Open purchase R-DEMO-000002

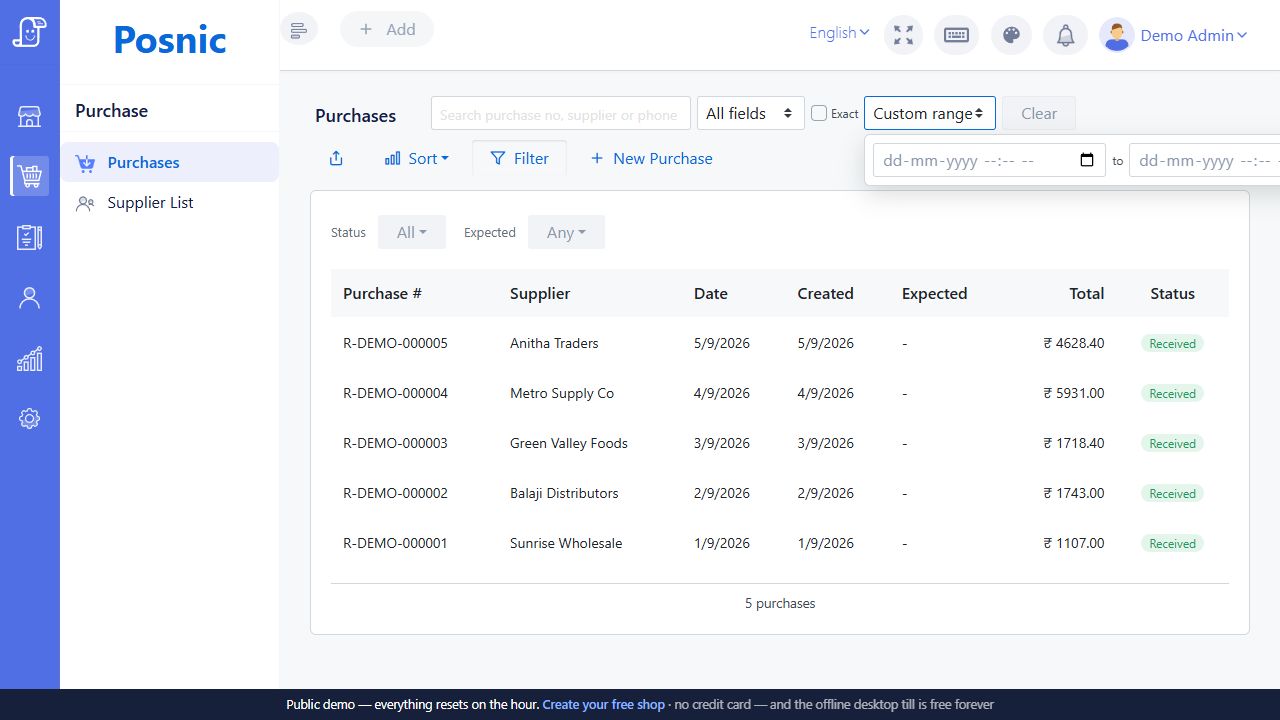(x=395, y=493)
